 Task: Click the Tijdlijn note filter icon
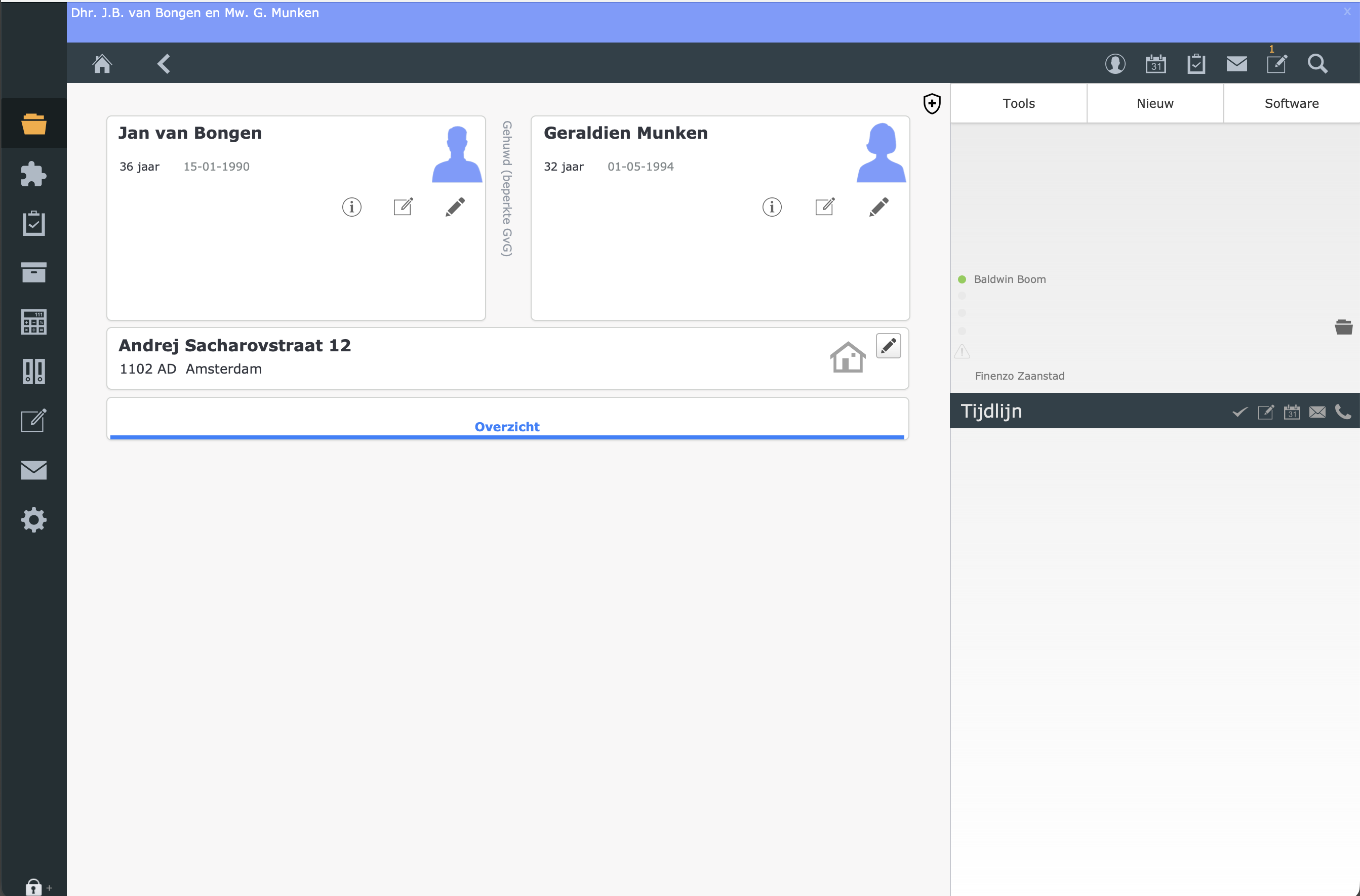pos(1266,412)
